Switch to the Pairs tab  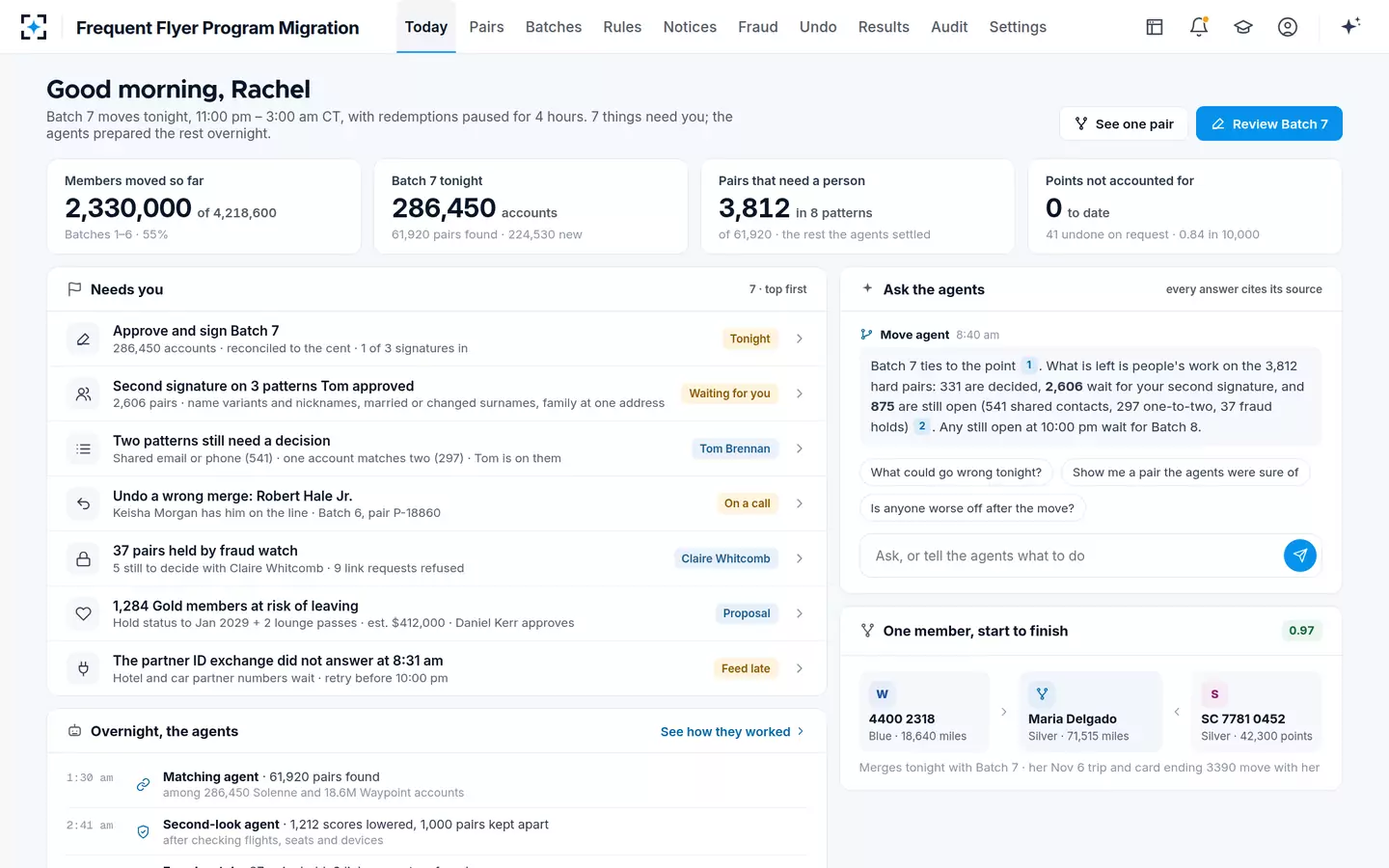[486, 27]
